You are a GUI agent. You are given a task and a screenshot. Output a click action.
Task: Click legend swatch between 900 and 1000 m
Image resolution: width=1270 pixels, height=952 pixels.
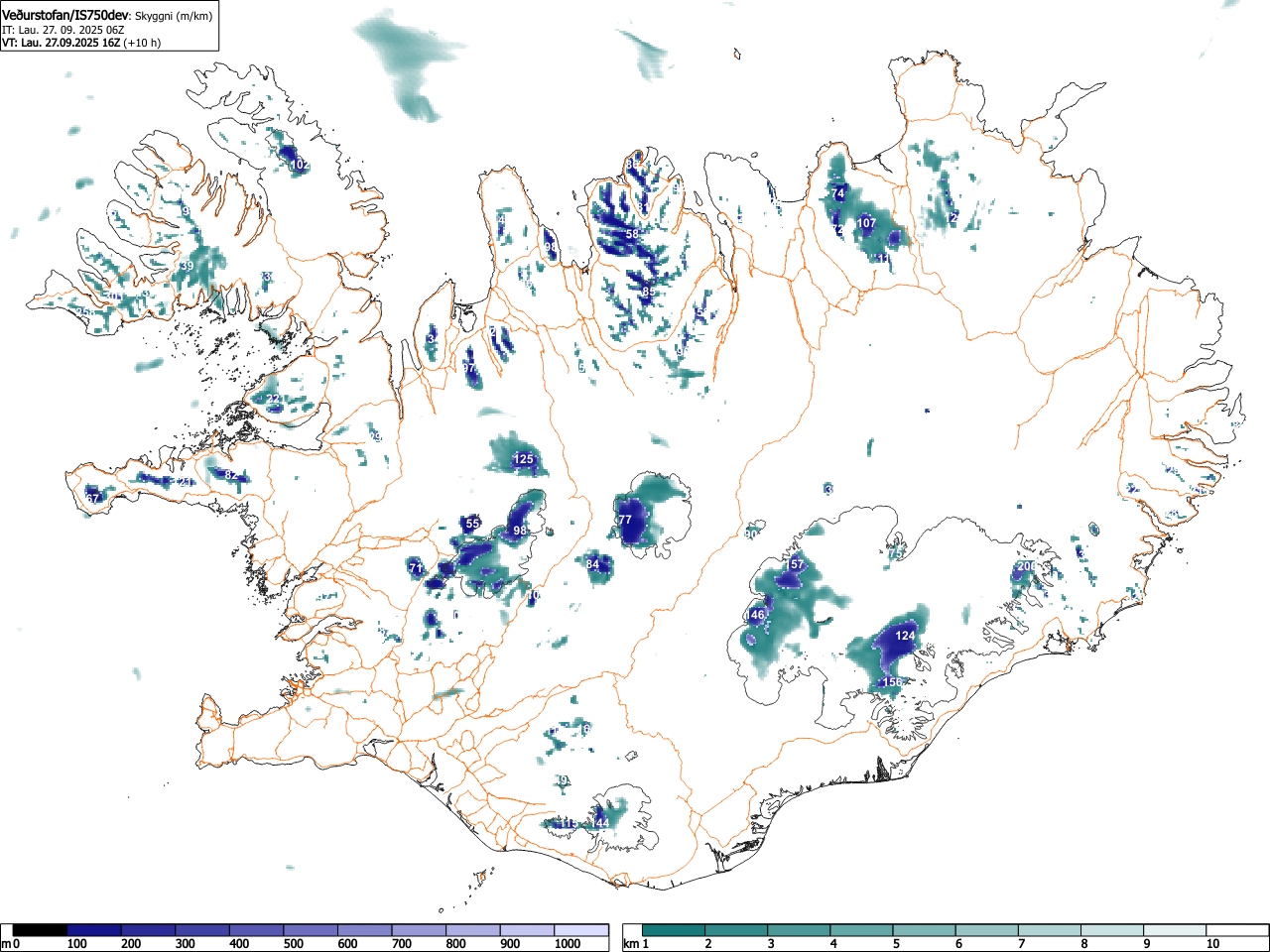point(527,930)
